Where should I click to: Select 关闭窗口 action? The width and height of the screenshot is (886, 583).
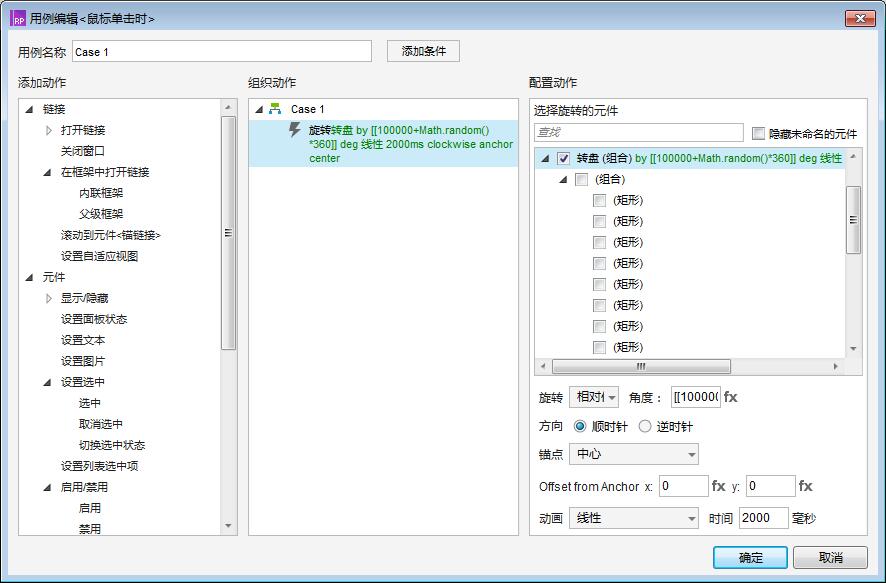pyautogui.click(x=83, y=151)
